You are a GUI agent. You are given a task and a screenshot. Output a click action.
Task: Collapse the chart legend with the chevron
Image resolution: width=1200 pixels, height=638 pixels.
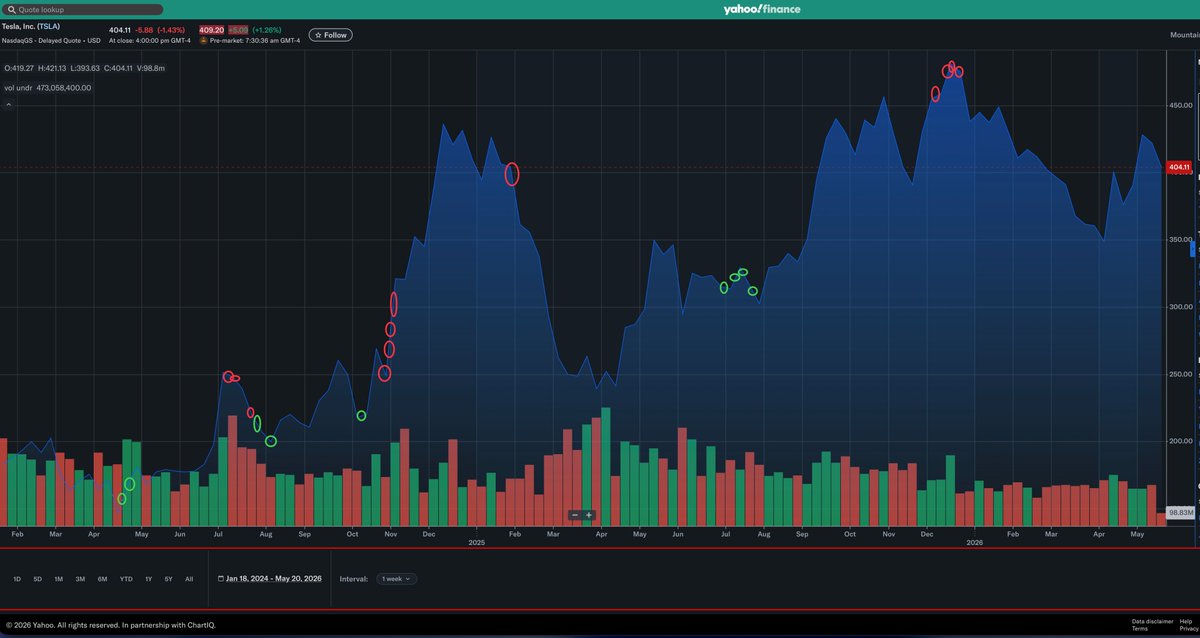click(7, 103)
